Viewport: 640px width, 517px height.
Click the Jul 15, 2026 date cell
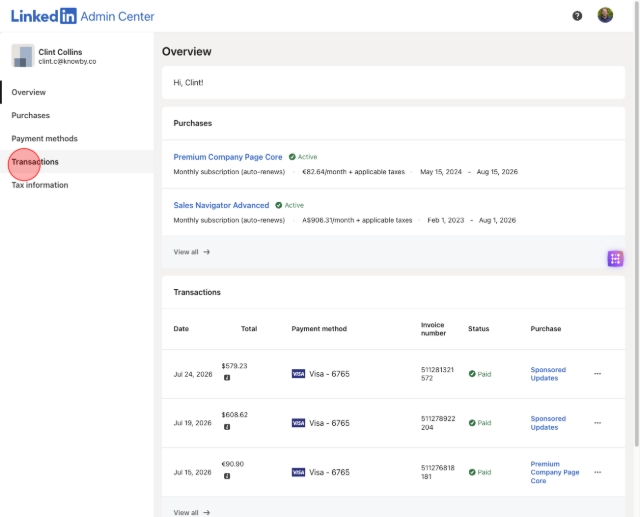pyautogui.click(x=193, y=473)
